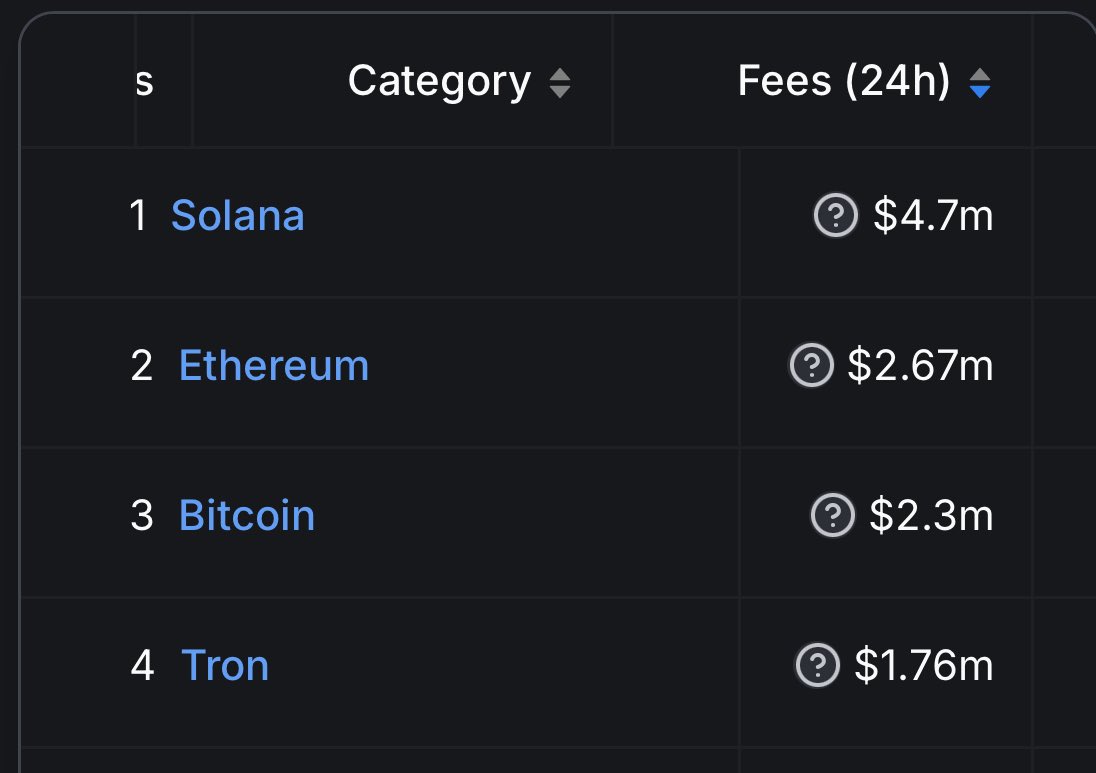Click the up arrow in the Category sorter
This screenshot has width=1096, height=773.
coord(561,75)
